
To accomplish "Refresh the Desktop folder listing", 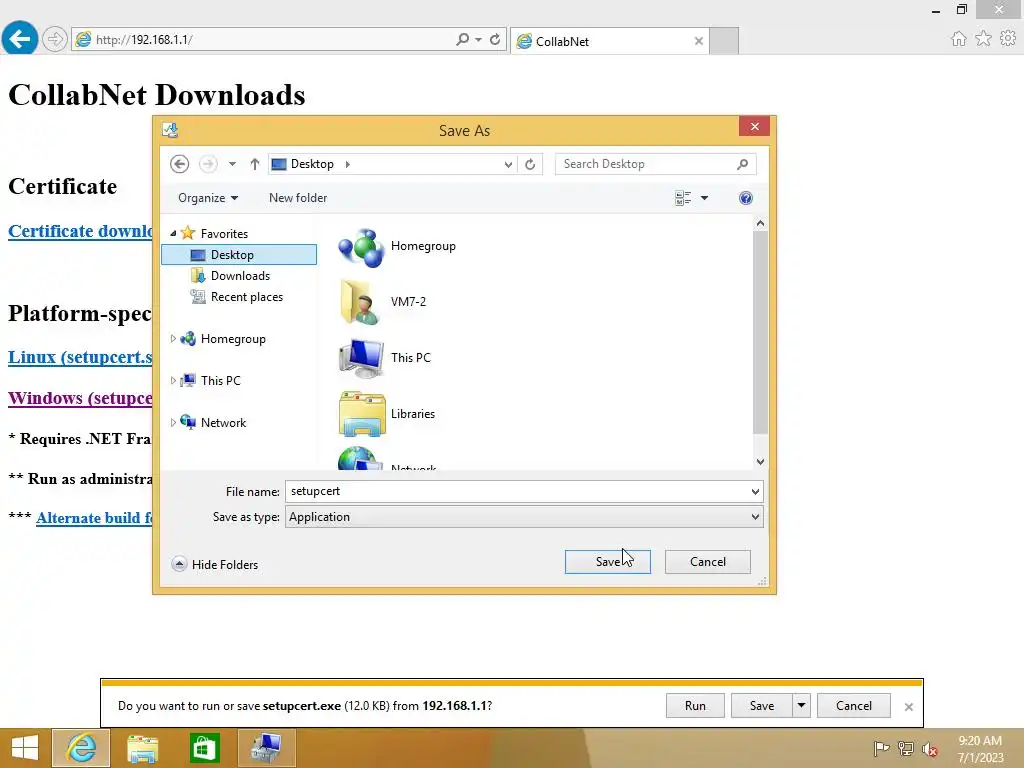I will coord(530,164).
